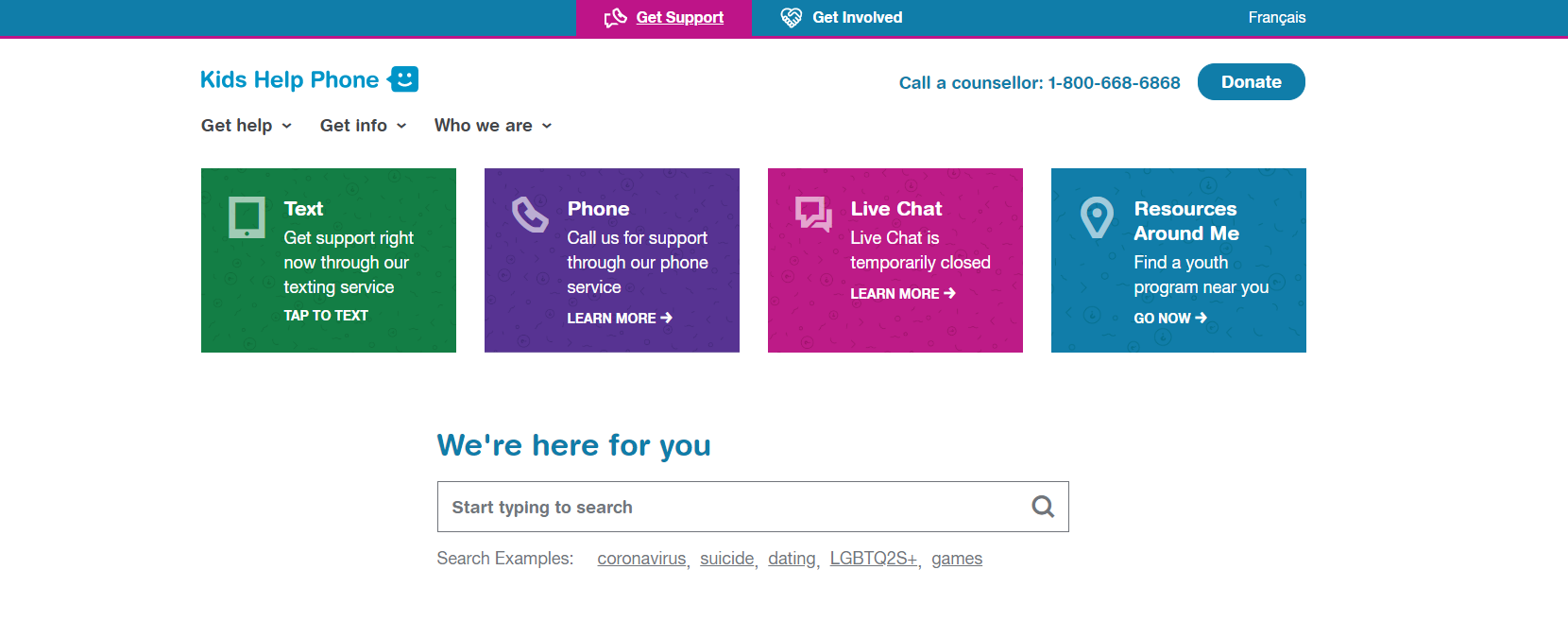Click the Donate button
Viewport: 1568px width, 639px height.
coord(1252,81)
